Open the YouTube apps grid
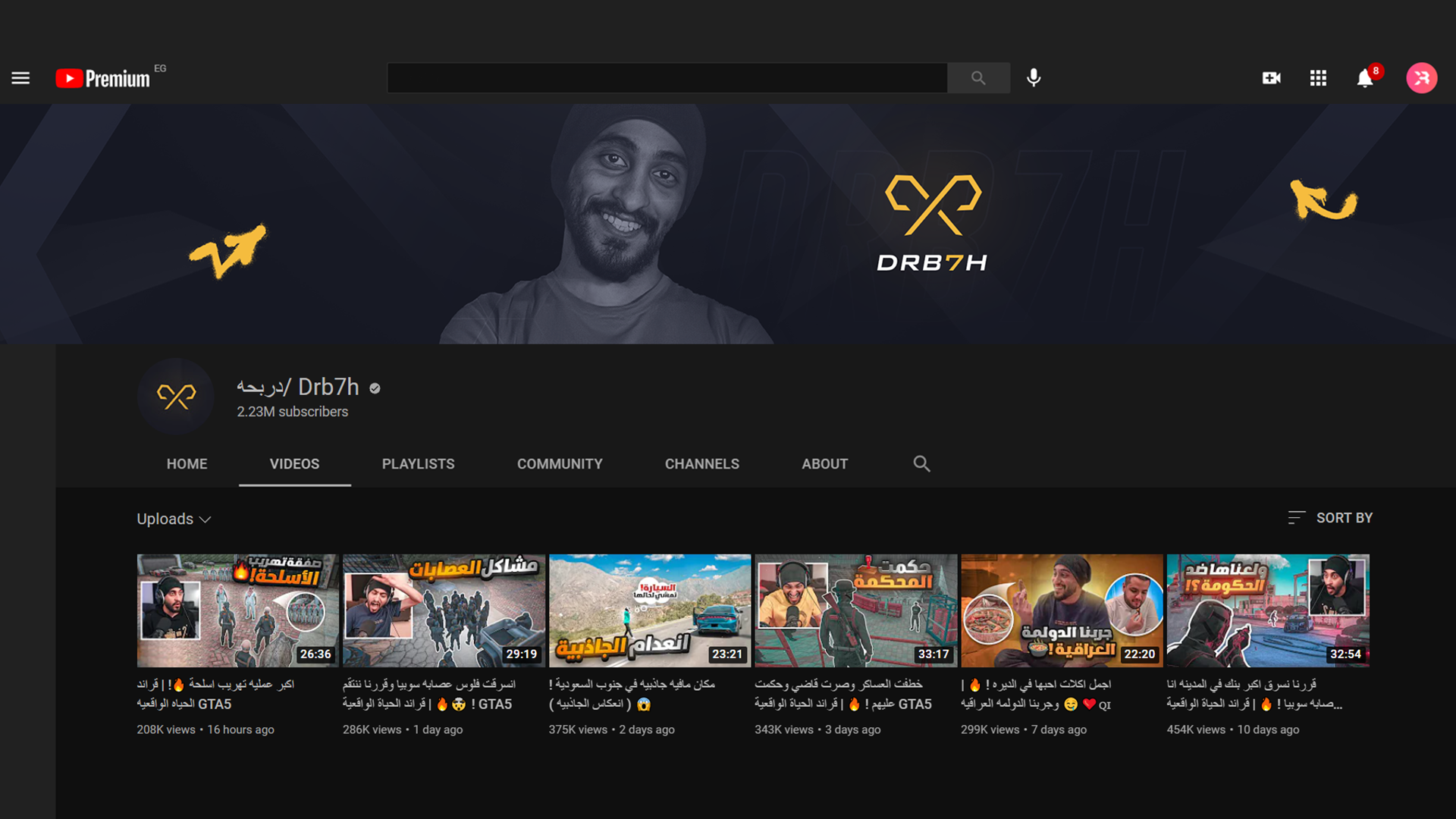1456x819 pixels. pyautogui.click(x=1318, y=78)
